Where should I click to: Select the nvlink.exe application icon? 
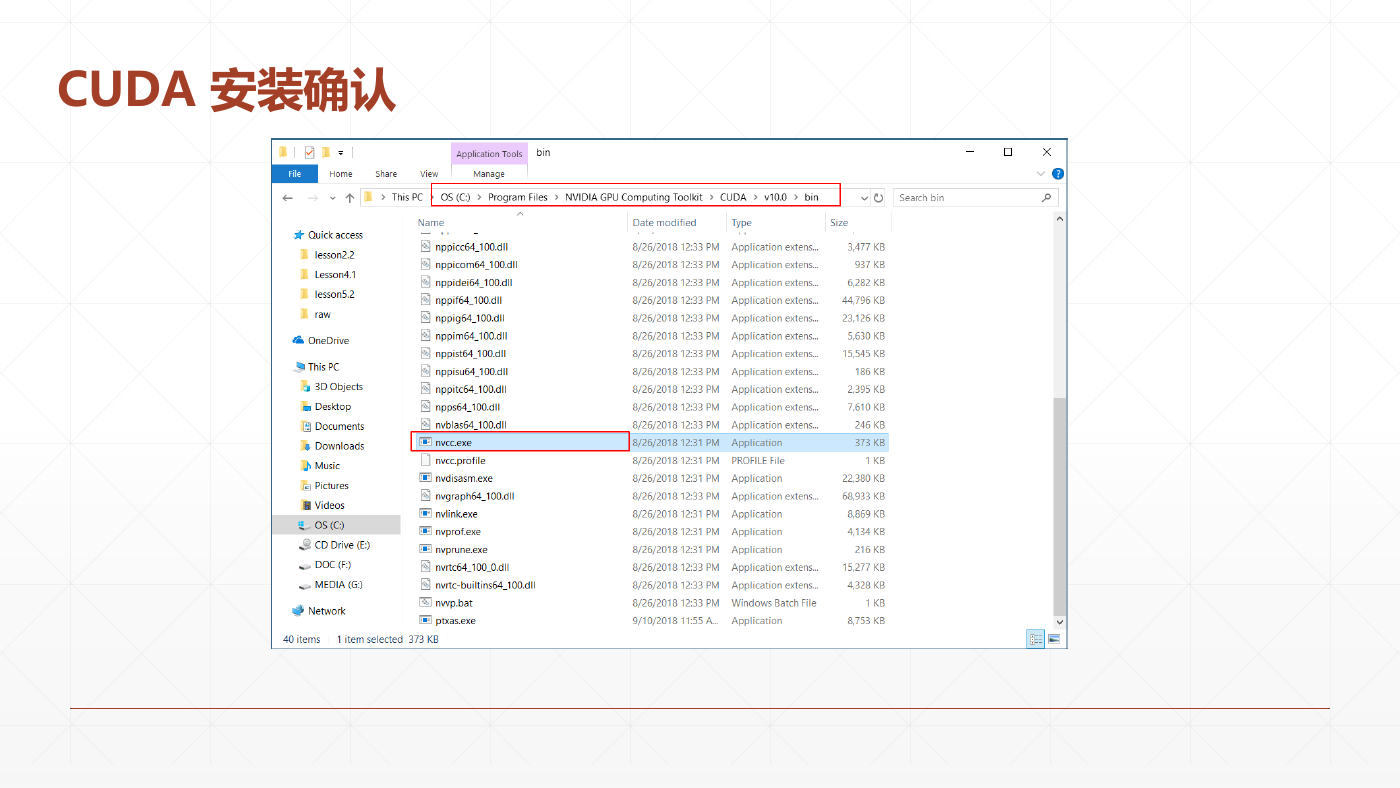pyautogui.click(x=426, y=514)
